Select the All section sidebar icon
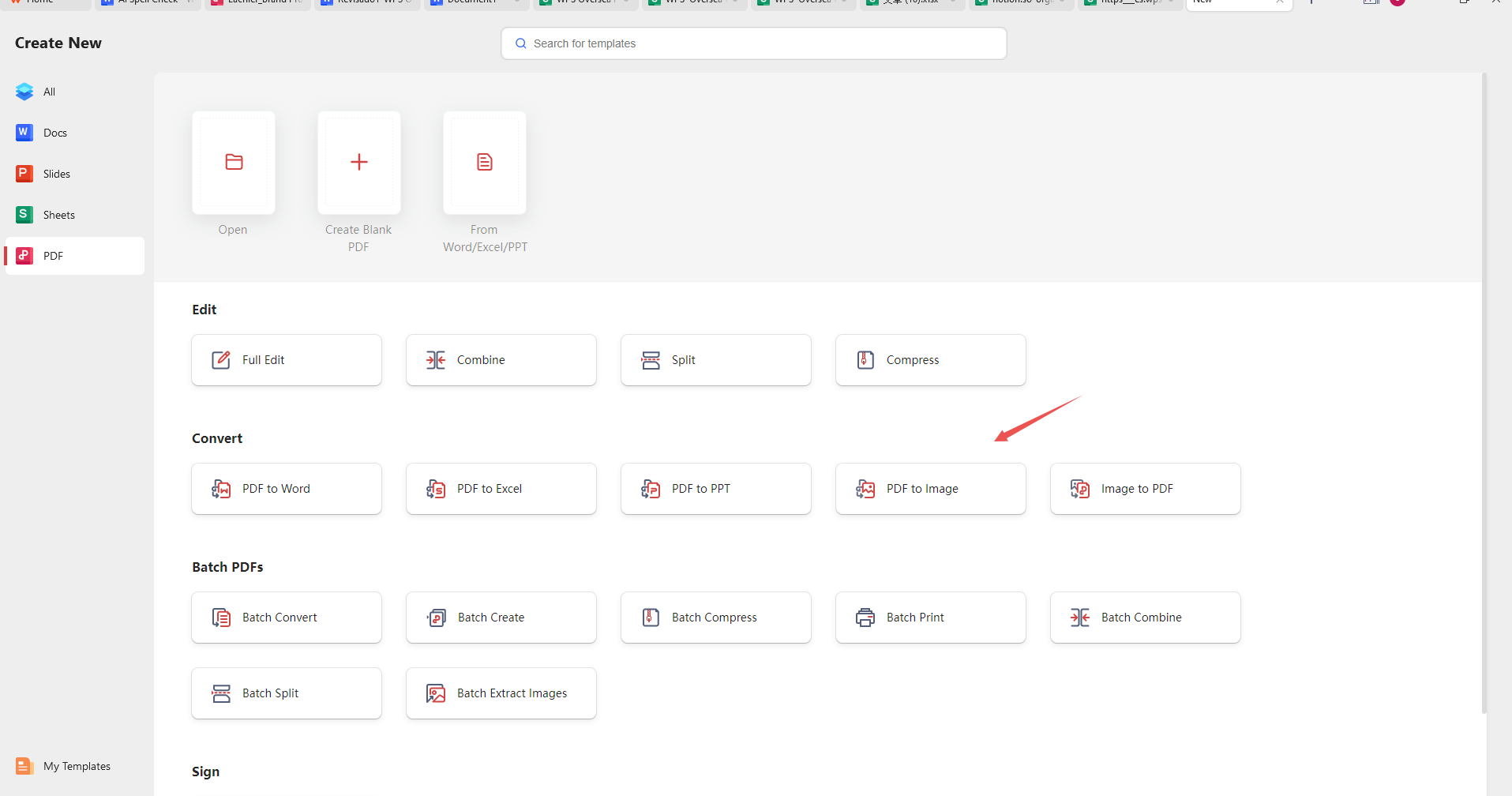This screenshot has height=796, width=1512. (24, 91)
